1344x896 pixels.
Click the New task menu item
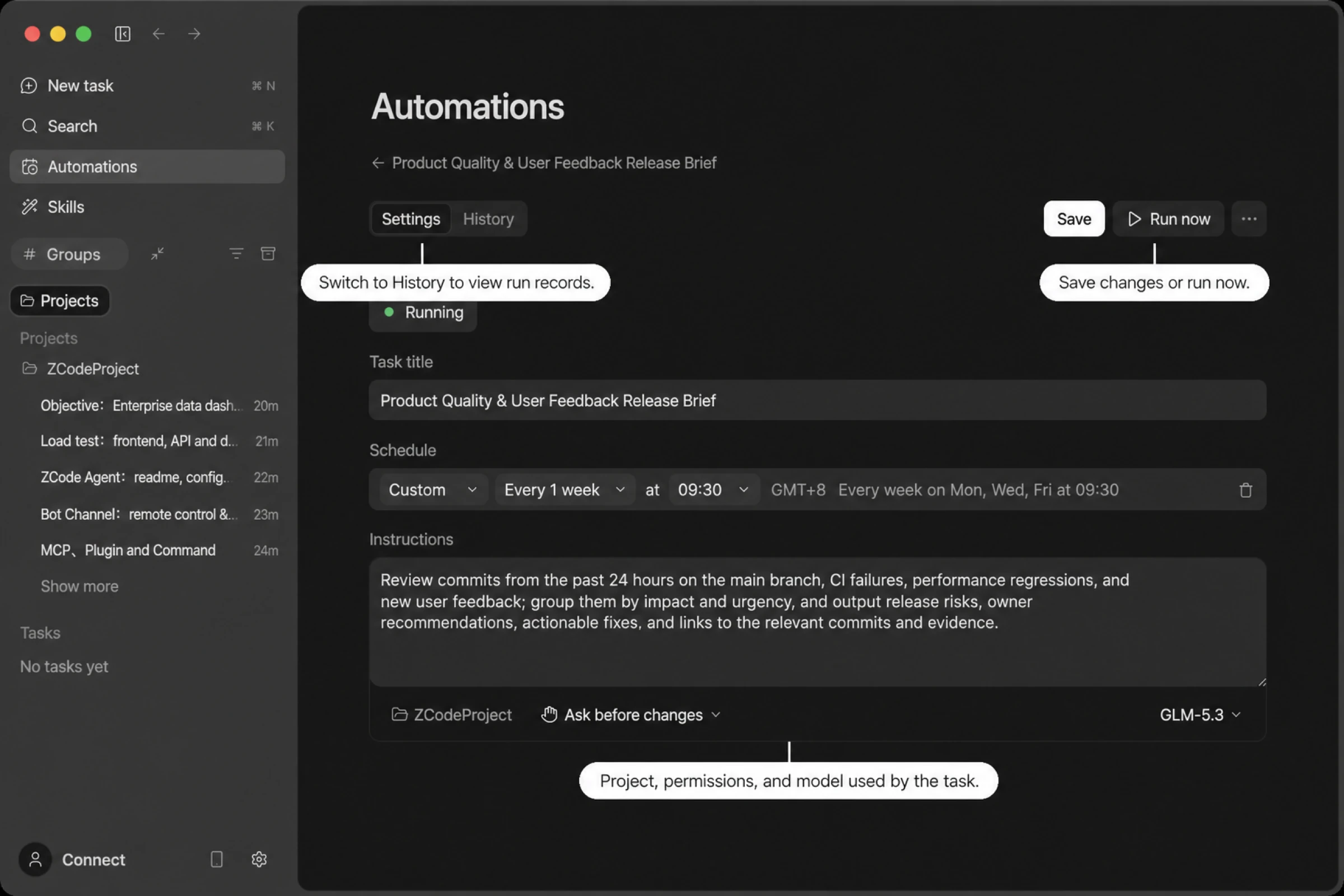pyautogui.click(x=147, y=86)
